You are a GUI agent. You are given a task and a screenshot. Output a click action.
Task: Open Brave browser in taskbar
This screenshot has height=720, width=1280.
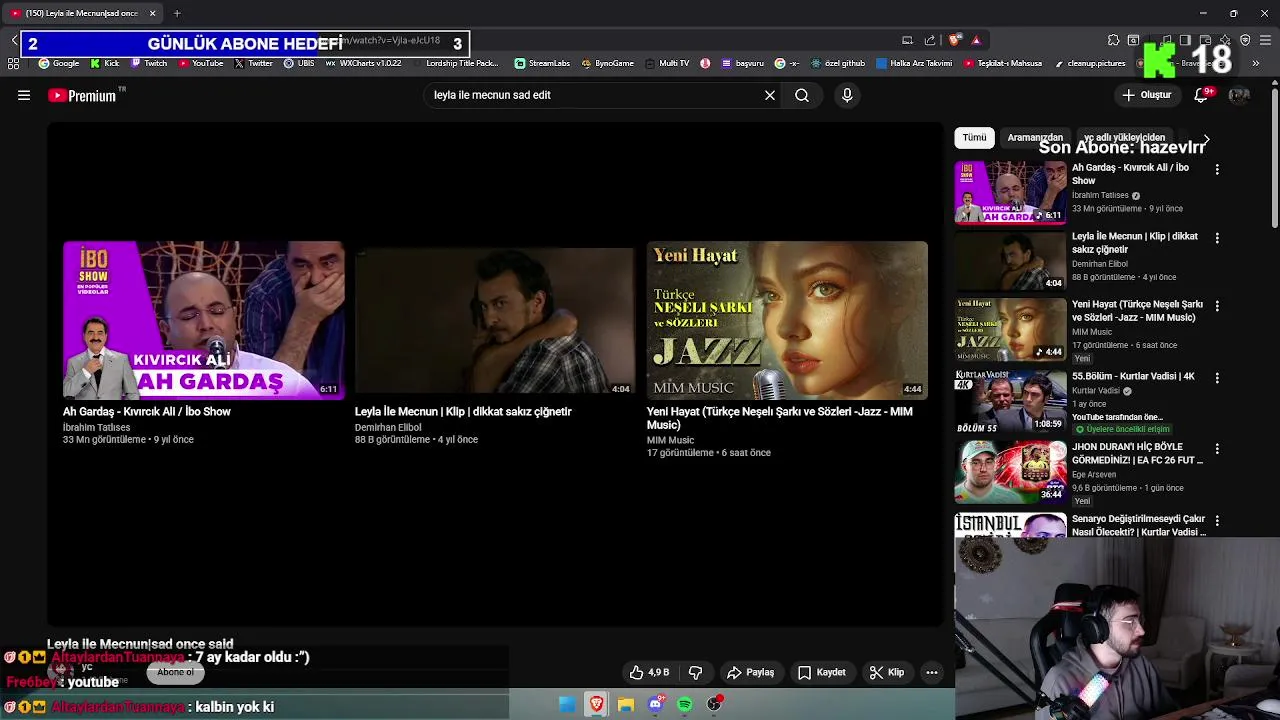click(596, 704)
